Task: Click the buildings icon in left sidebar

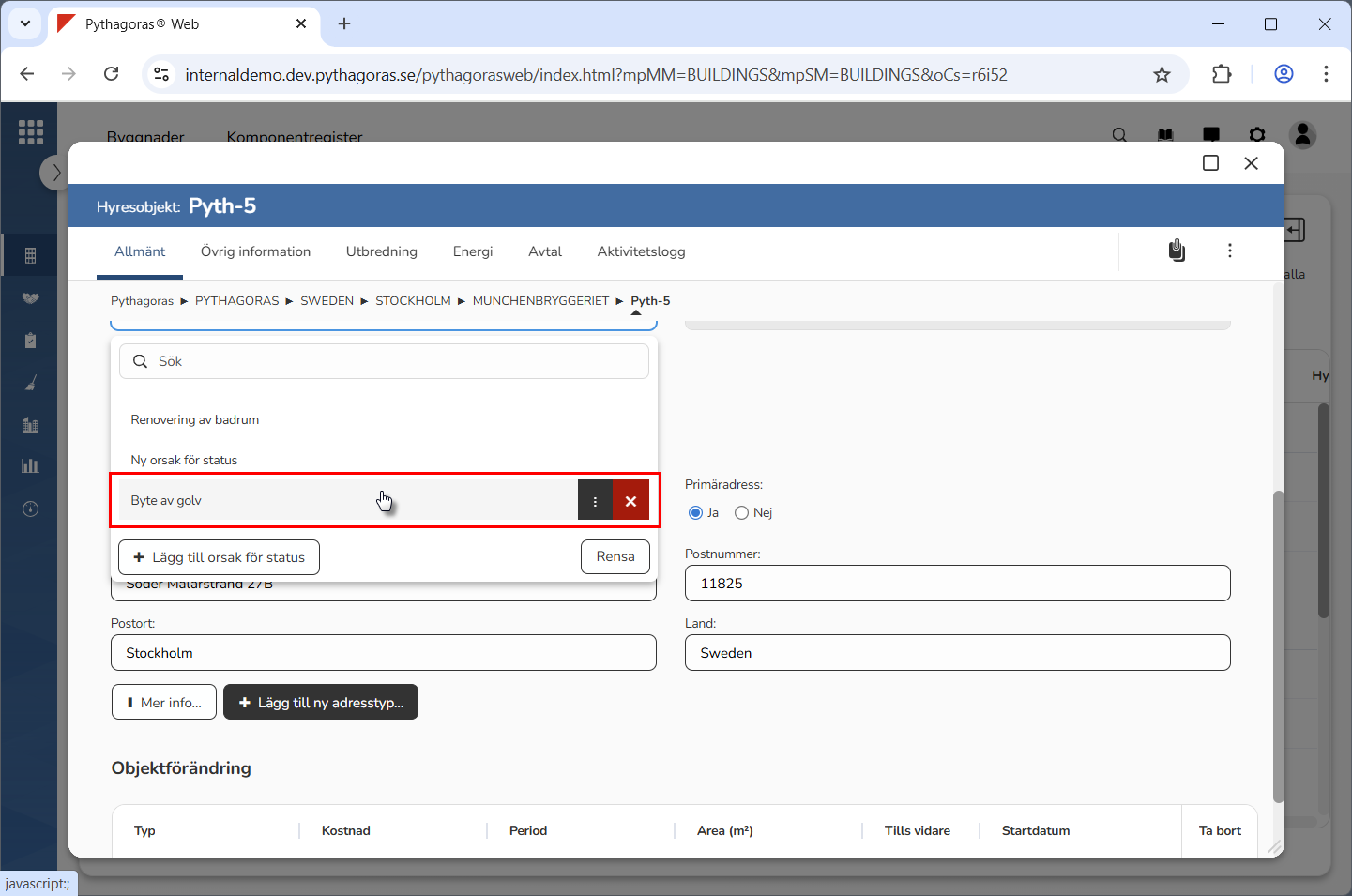Action: (x=30, y=425)
